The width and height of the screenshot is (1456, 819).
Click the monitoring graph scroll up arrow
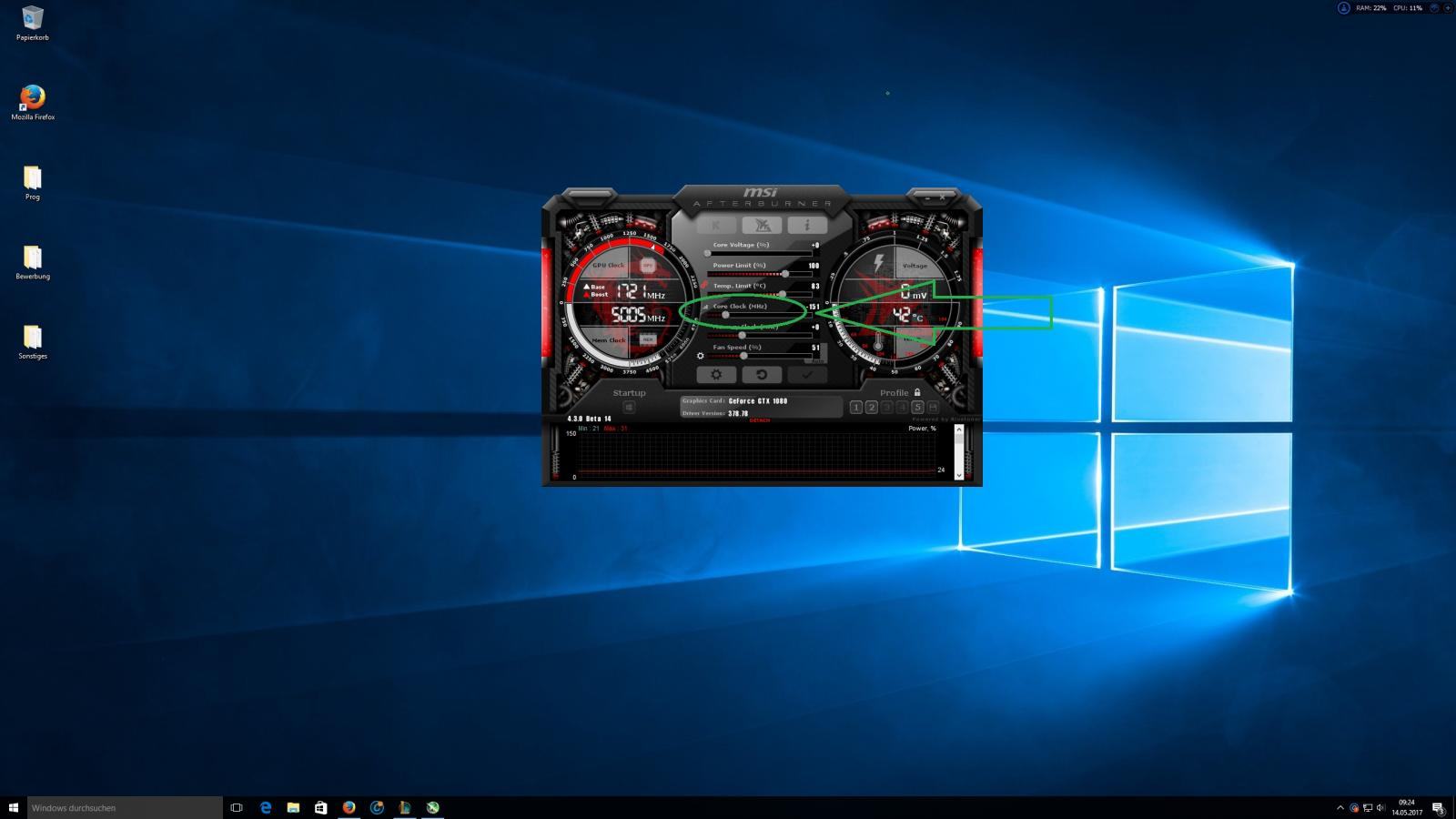coord(959,429)
